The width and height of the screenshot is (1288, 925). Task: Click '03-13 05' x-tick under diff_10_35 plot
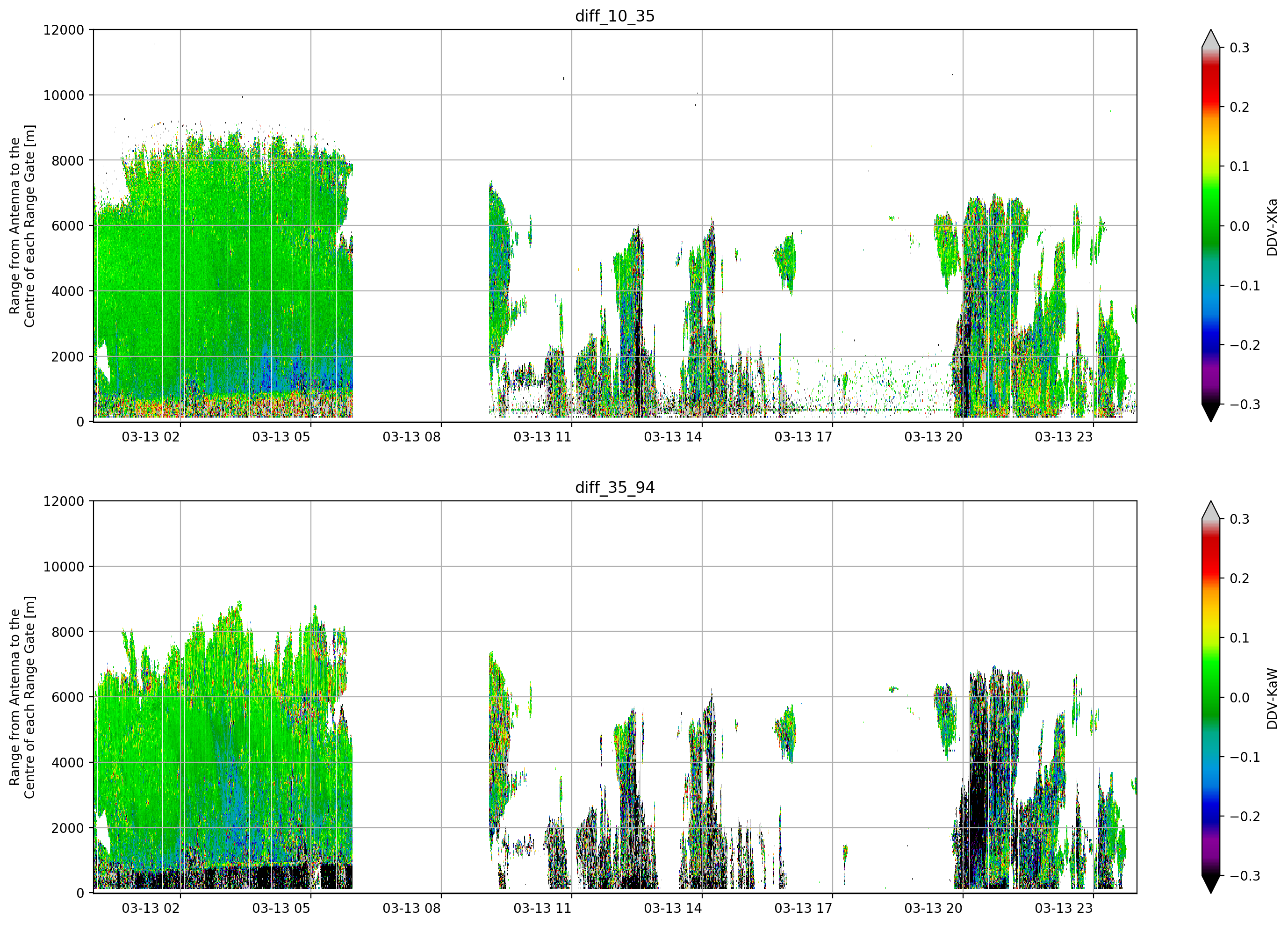pyautogui.click(x=281, y=437)
